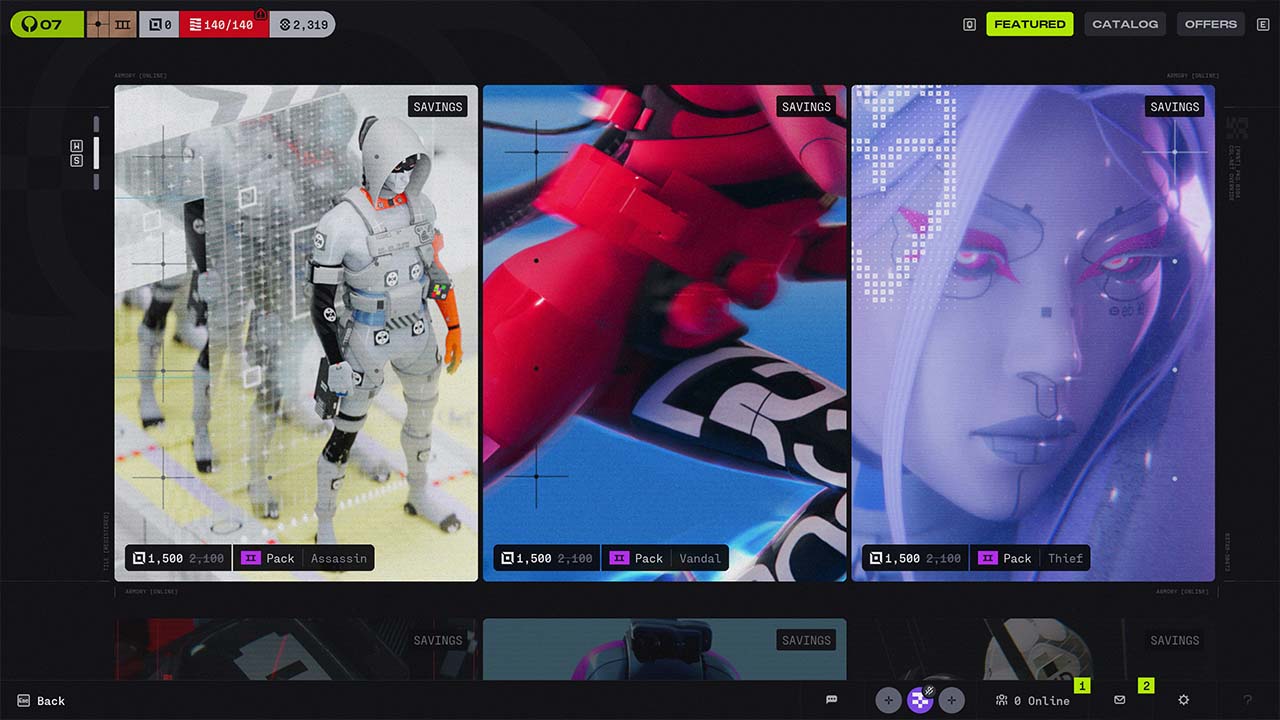Open the Thief pack card
This screenshot has height=720, width=1280.
pos(1033,332)
